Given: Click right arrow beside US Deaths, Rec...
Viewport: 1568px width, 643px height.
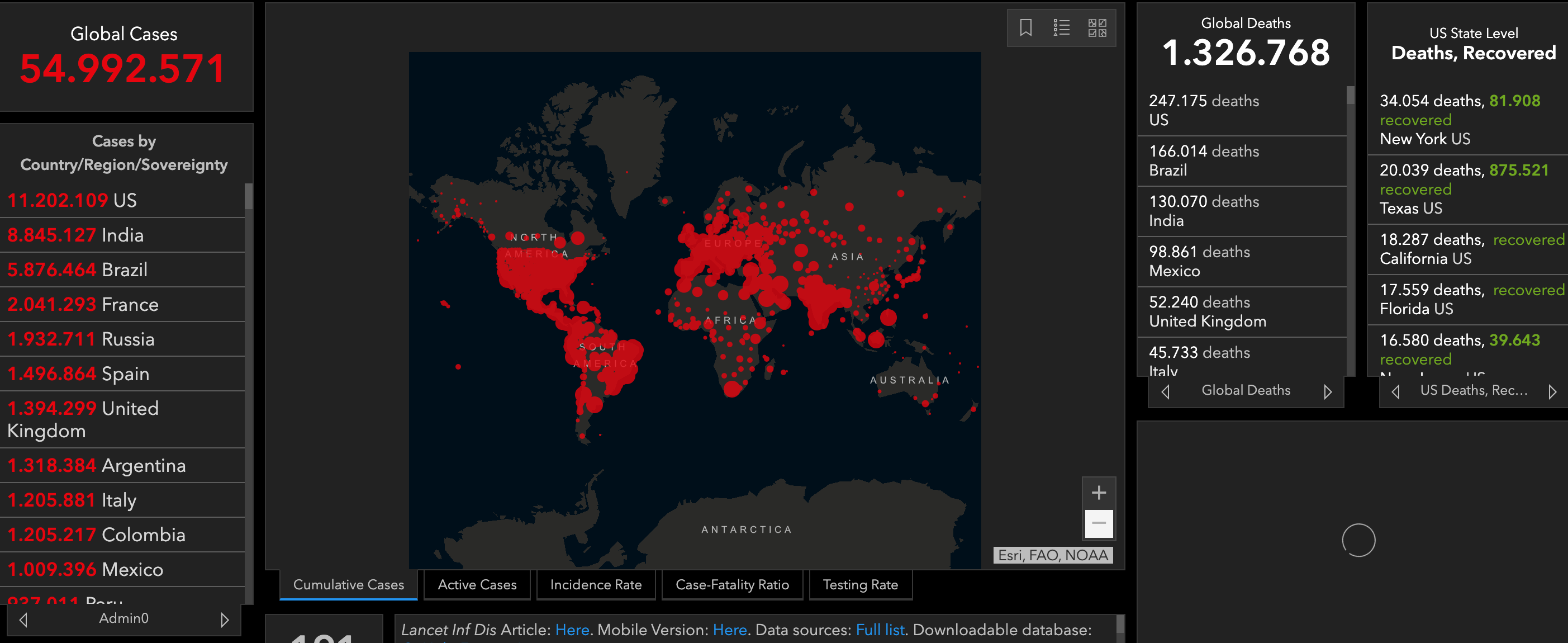Looking at the screenshot, I should [x=1552, y=391].
